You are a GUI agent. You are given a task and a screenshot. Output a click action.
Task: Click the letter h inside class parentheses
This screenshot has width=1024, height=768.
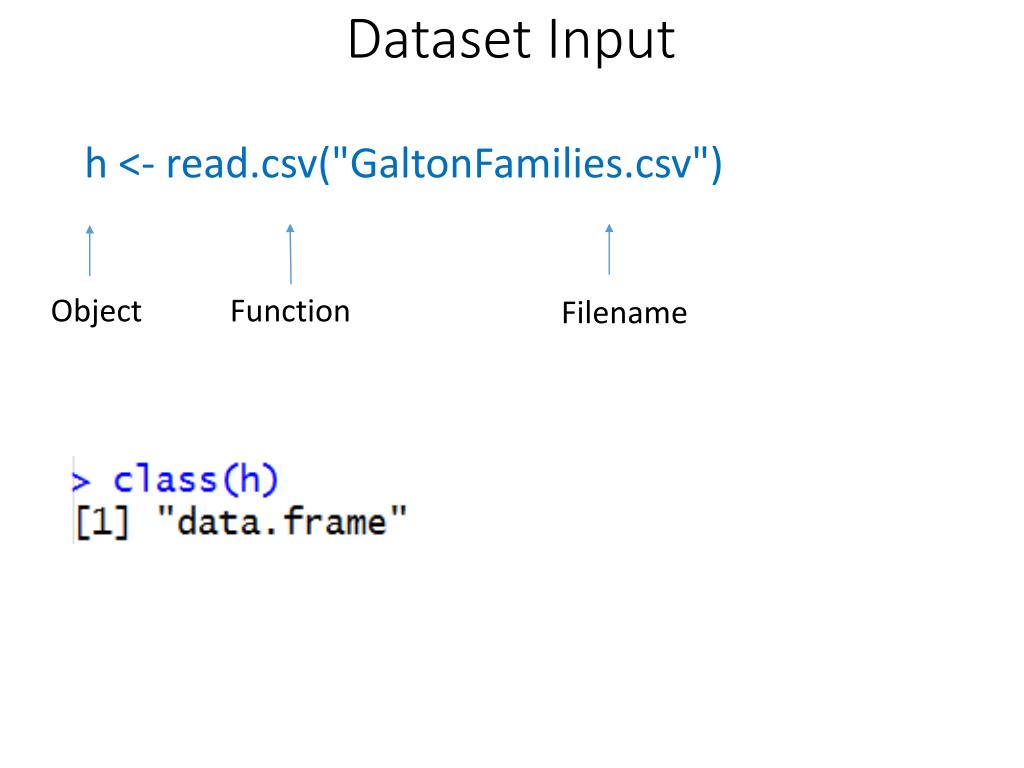coord(249,479)
